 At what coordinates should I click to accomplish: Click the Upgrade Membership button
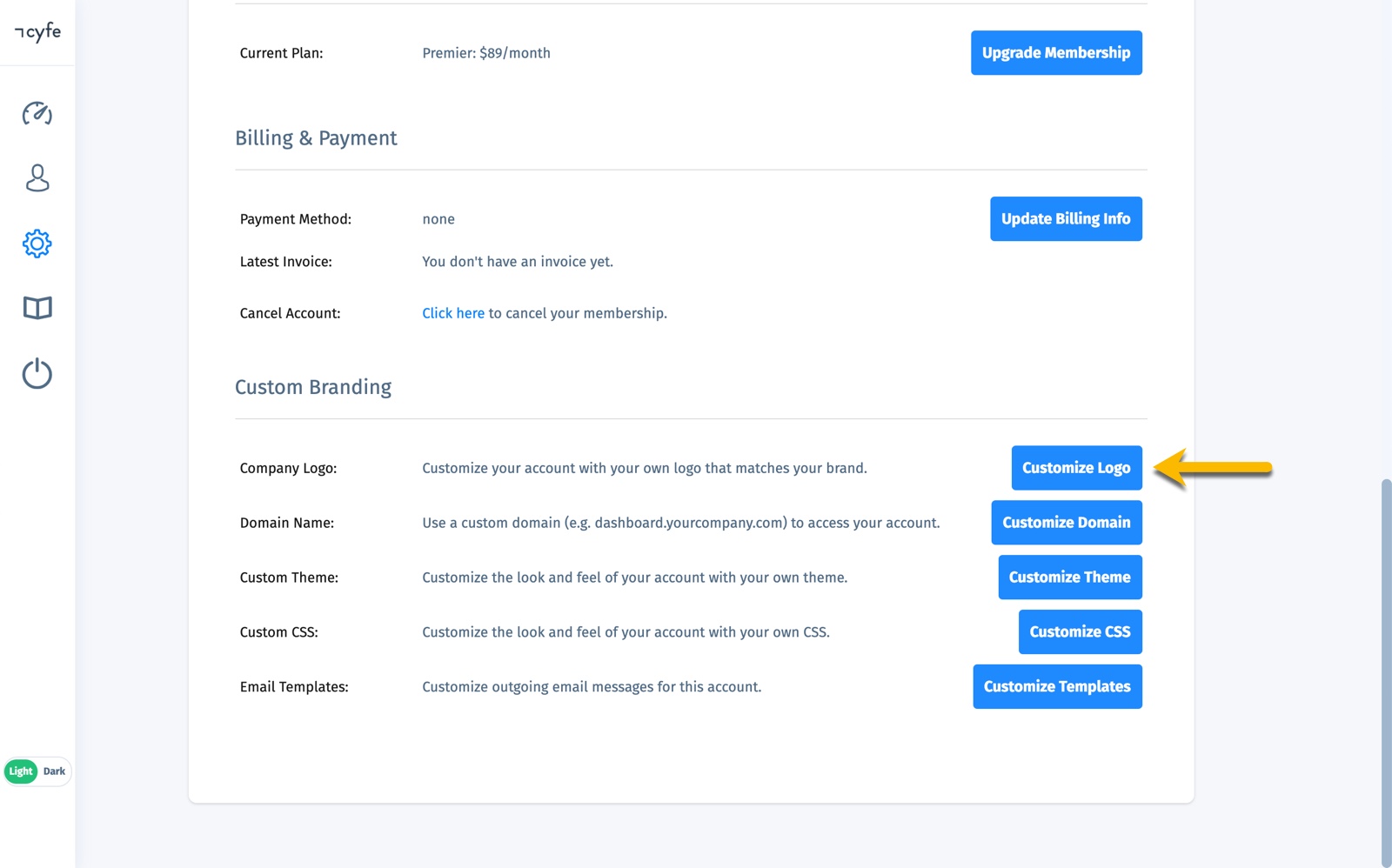(x=1056, y=52)
